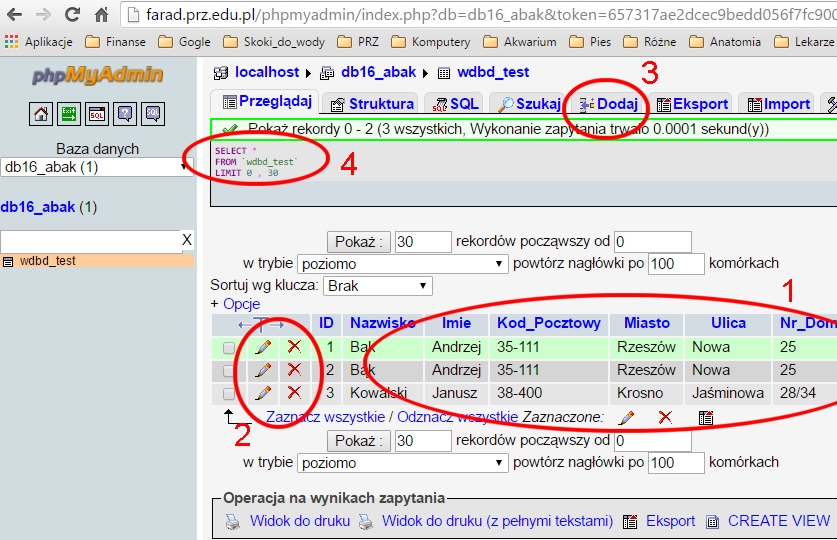This screenshot has width=837, height=540.
Task: Click the Eksport link under query results
Action: coord(670,521)
